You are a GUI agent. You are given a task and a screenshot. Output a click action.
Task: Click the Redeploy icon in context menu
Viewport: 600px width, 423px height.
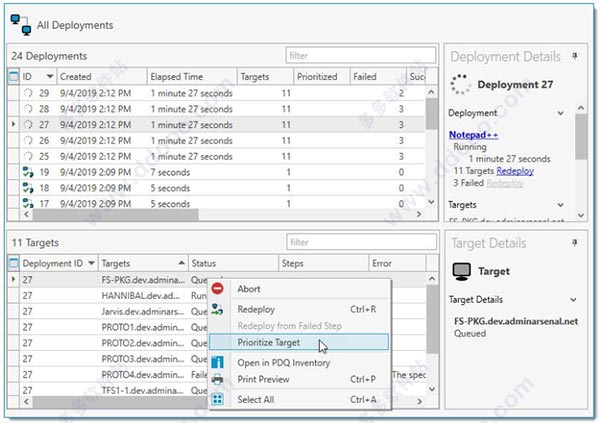click(x=217, y=309)
